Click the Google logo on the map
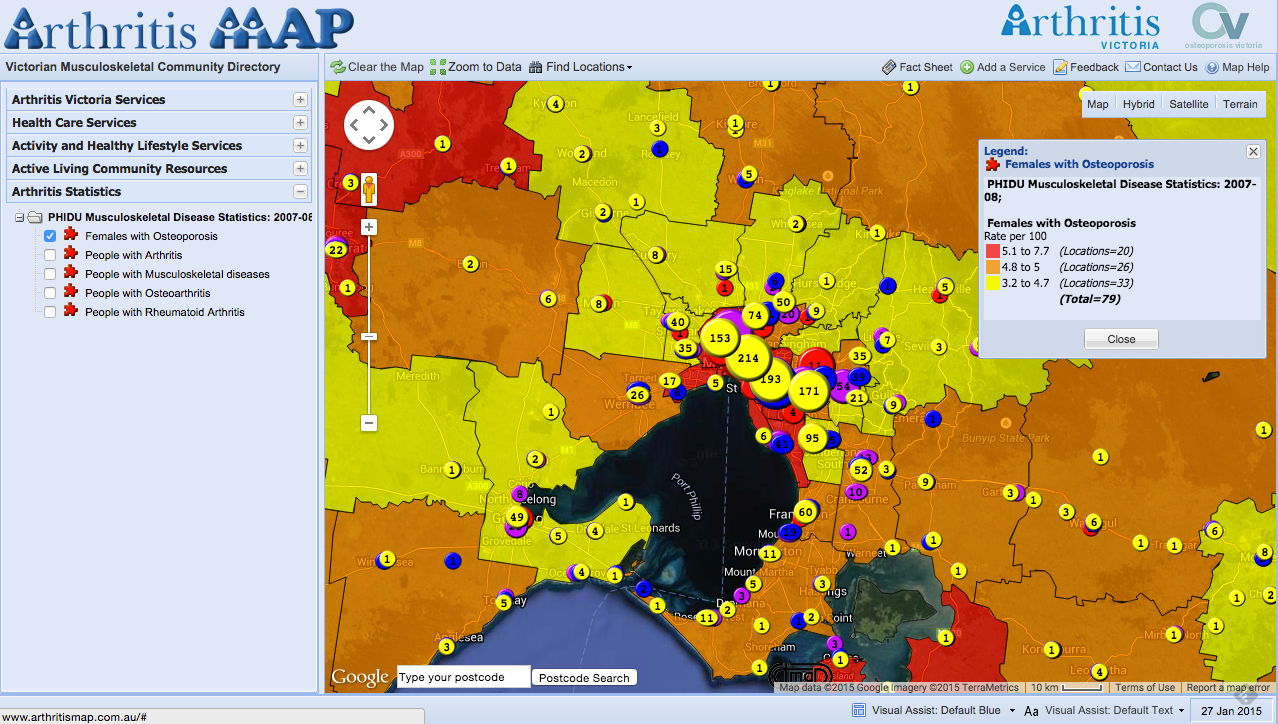 tap(359, 677)
